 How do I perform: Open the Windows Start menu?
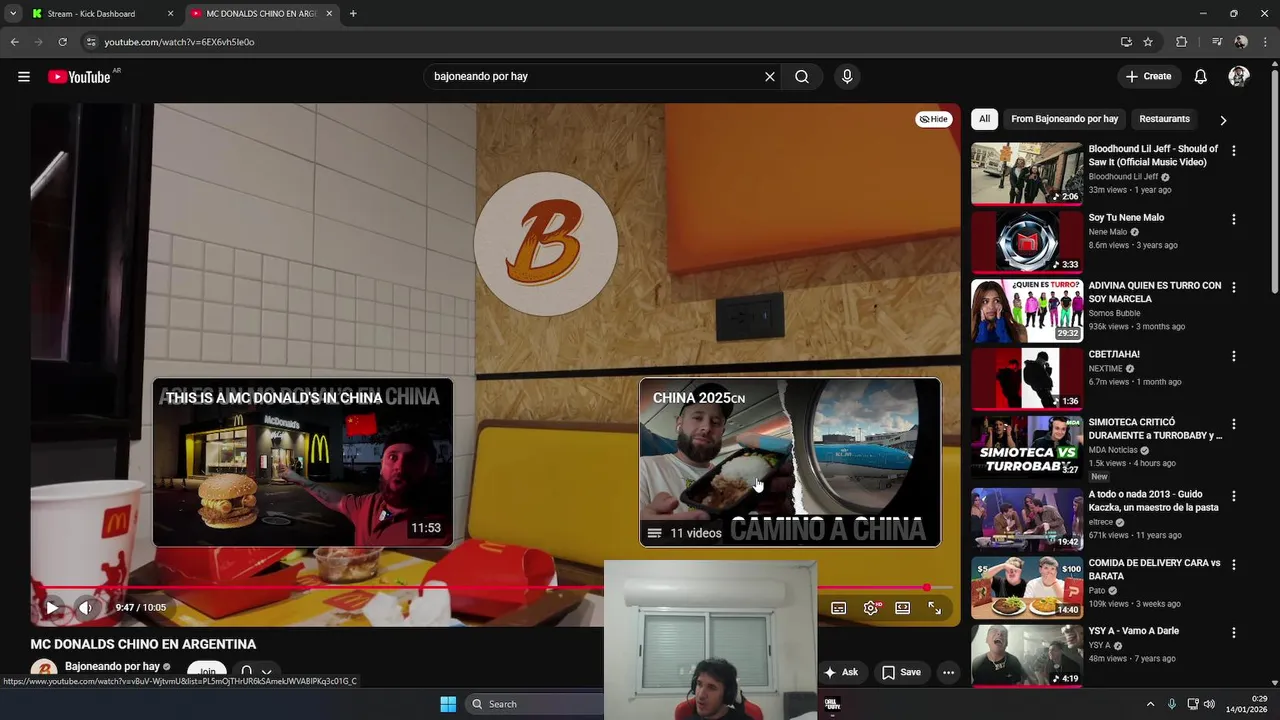click(448, 704)
